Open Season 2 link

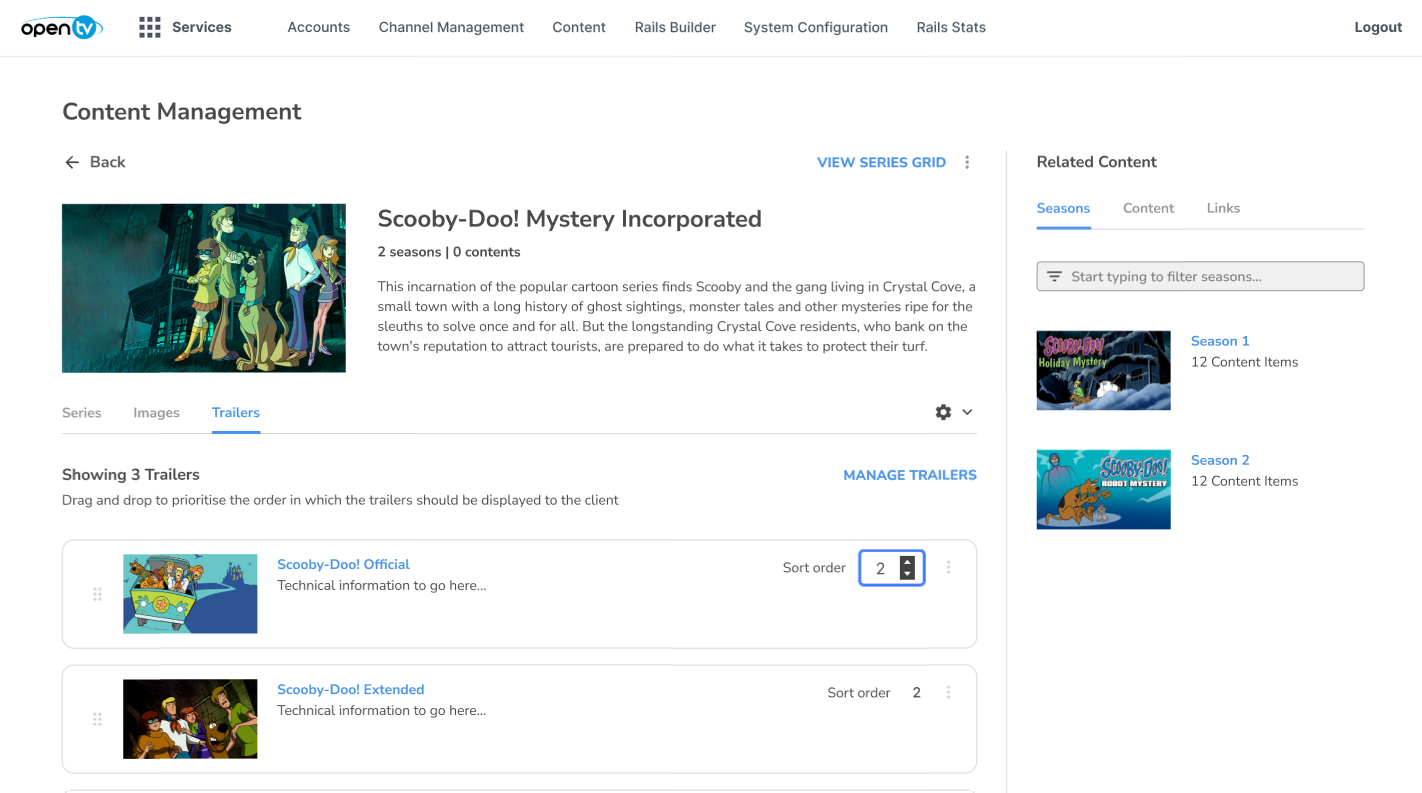pos(1220,460)
